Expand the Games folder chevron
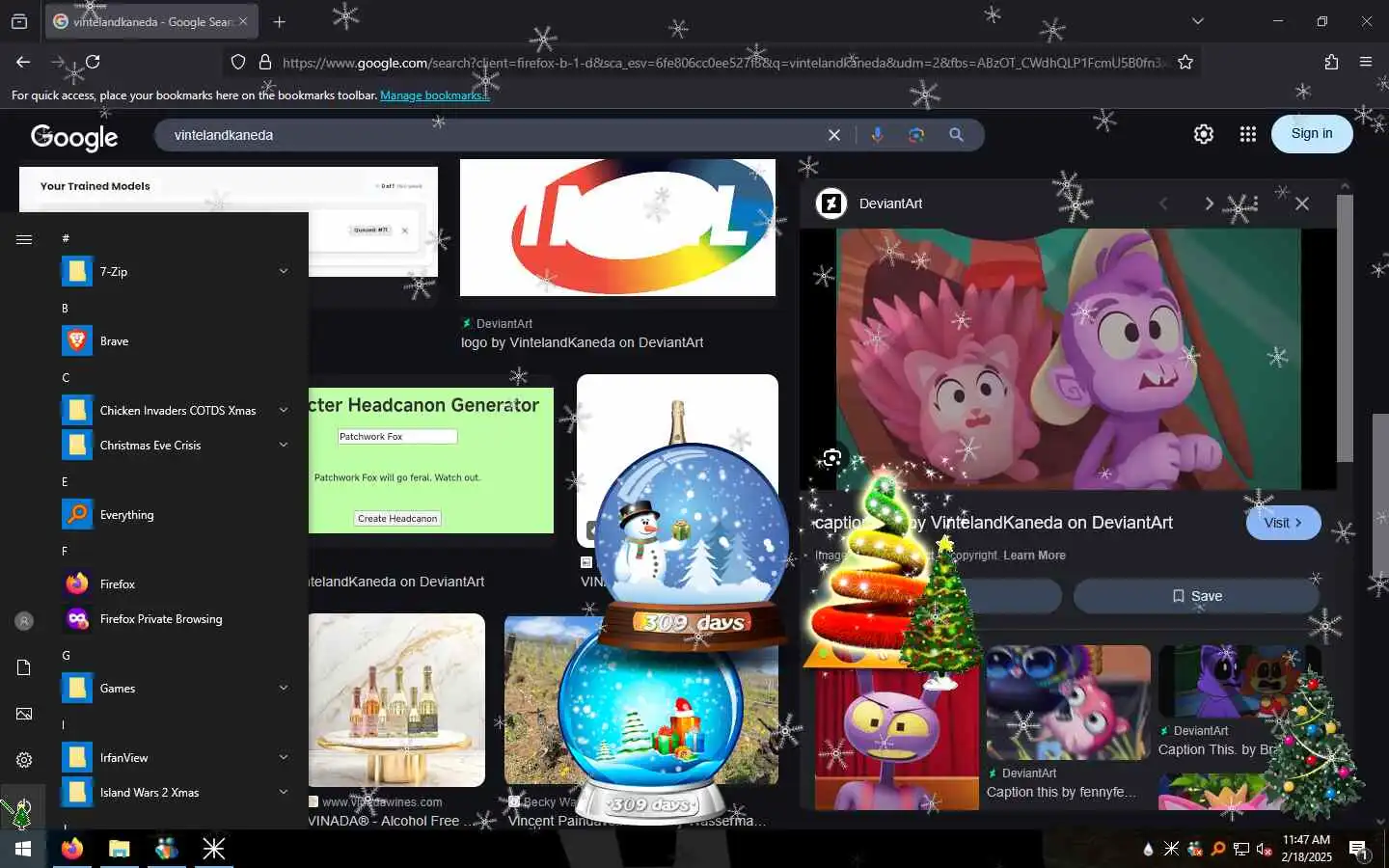The height and width of the screenshot is (868, 1389). (x=284, y=689)
